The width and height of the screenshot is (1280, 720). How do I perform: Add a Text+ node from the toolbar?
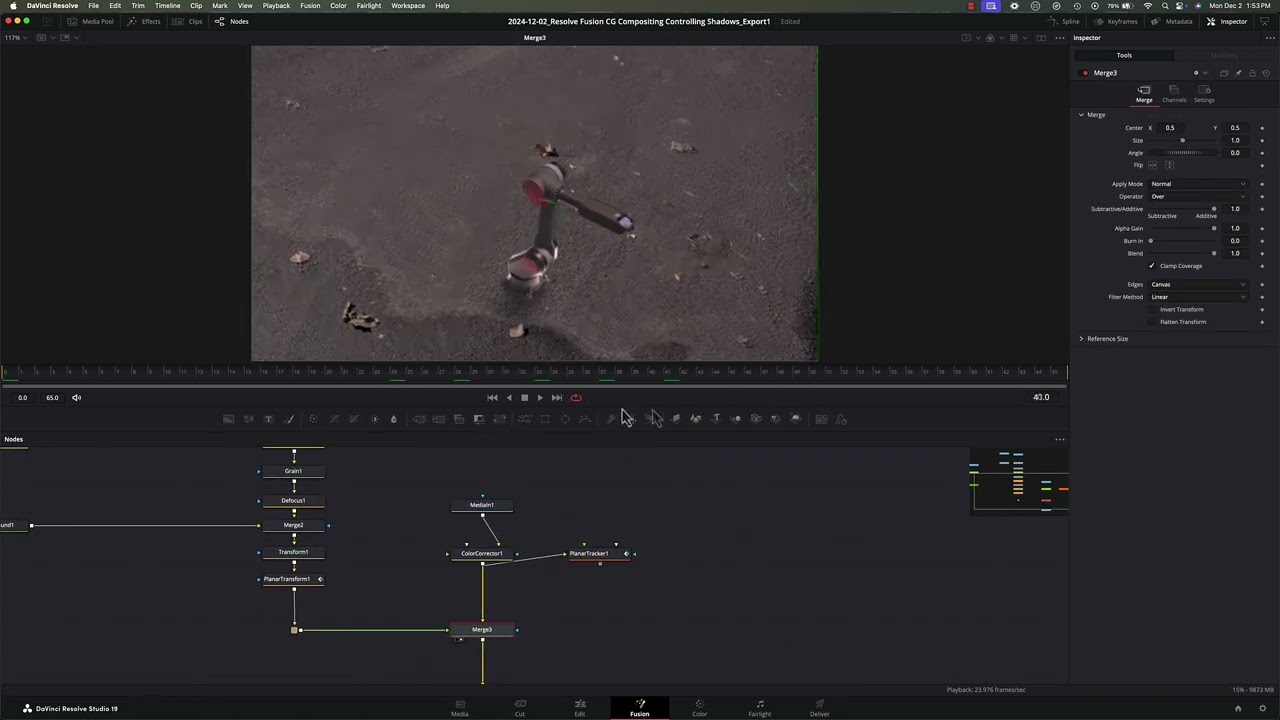[269, 419]
